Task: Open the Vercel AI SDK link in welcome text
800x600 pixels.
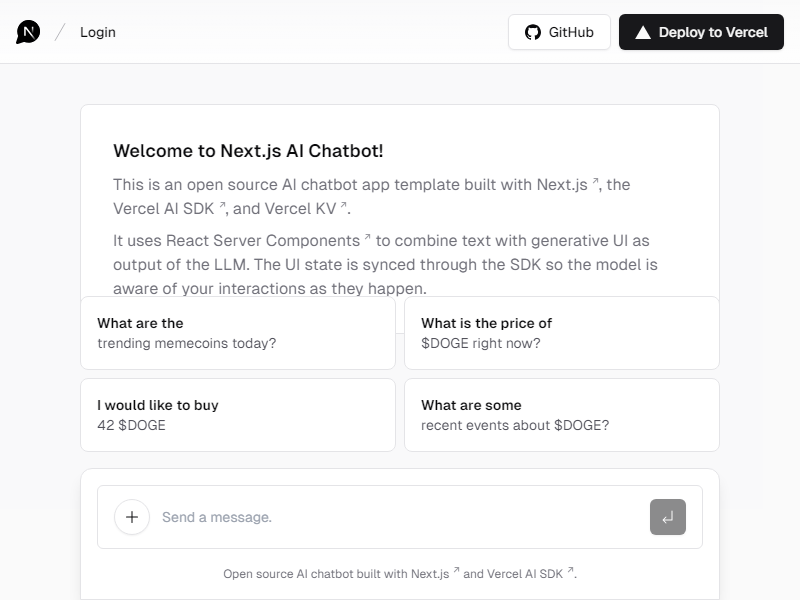Action: coord(169,208)
